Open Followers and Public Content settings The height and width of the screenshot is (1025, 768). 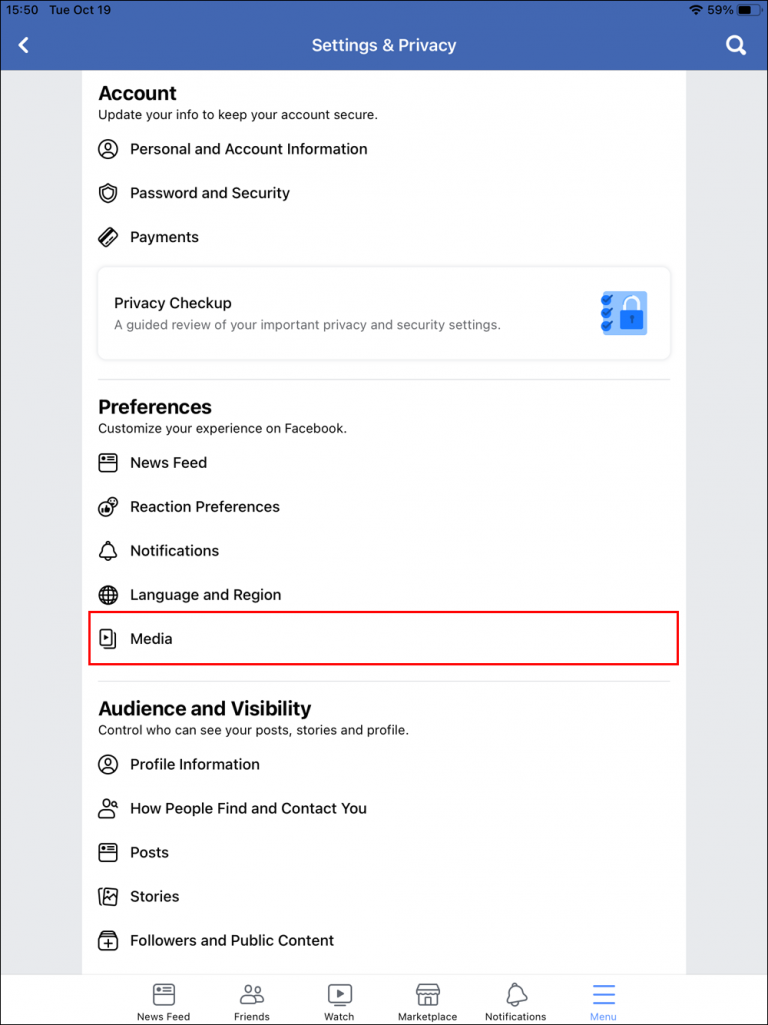[232, 940]
